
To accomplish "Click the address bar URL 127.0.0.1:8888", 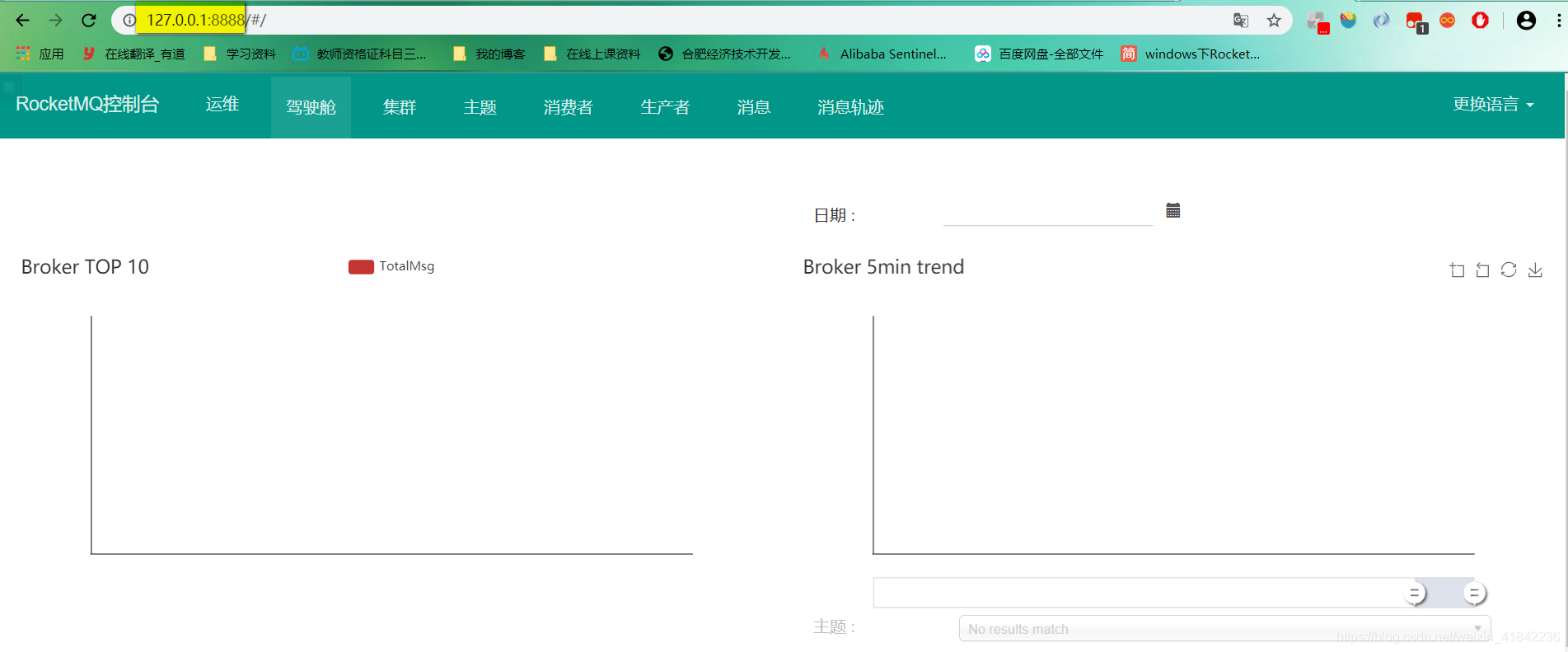I will point(195,20).
